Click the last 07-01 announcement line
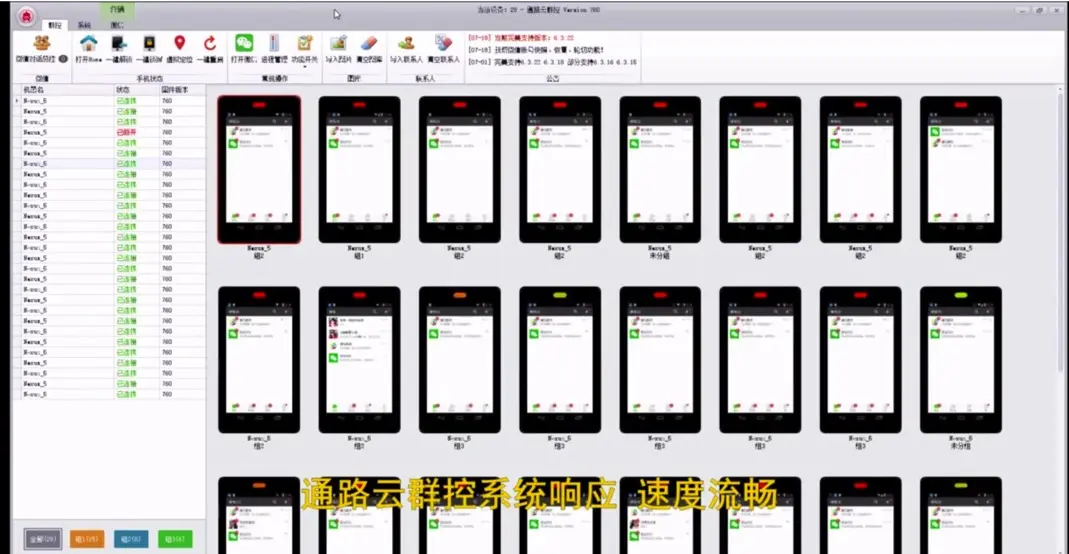Screen dimensions: 1069x554 click(552, 62)
